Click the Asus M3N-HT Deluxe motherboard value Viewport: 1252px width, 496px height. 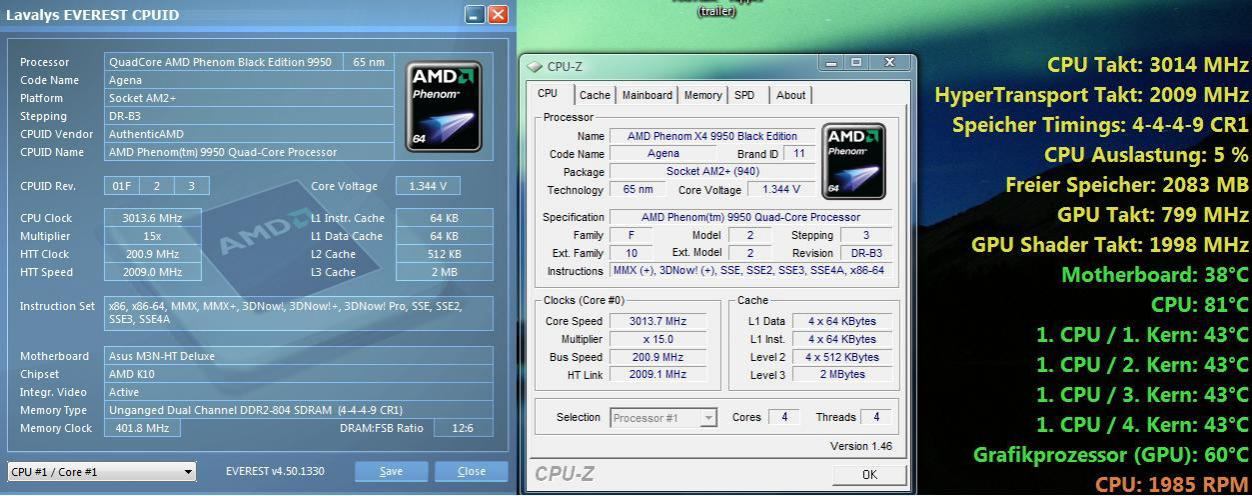point(299,356)
